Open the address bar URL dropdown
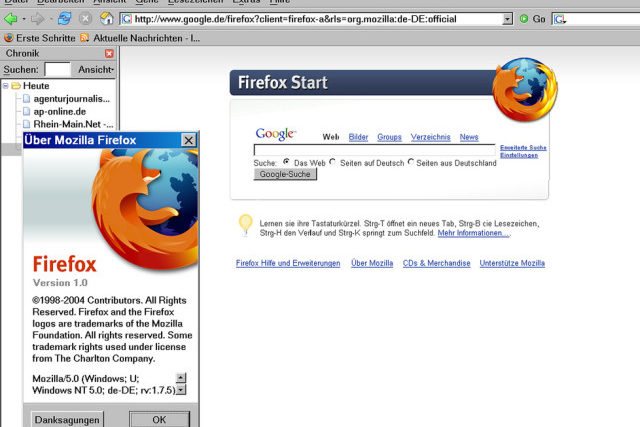The height and width of the screenshot is (427, 640). point(507,19)
